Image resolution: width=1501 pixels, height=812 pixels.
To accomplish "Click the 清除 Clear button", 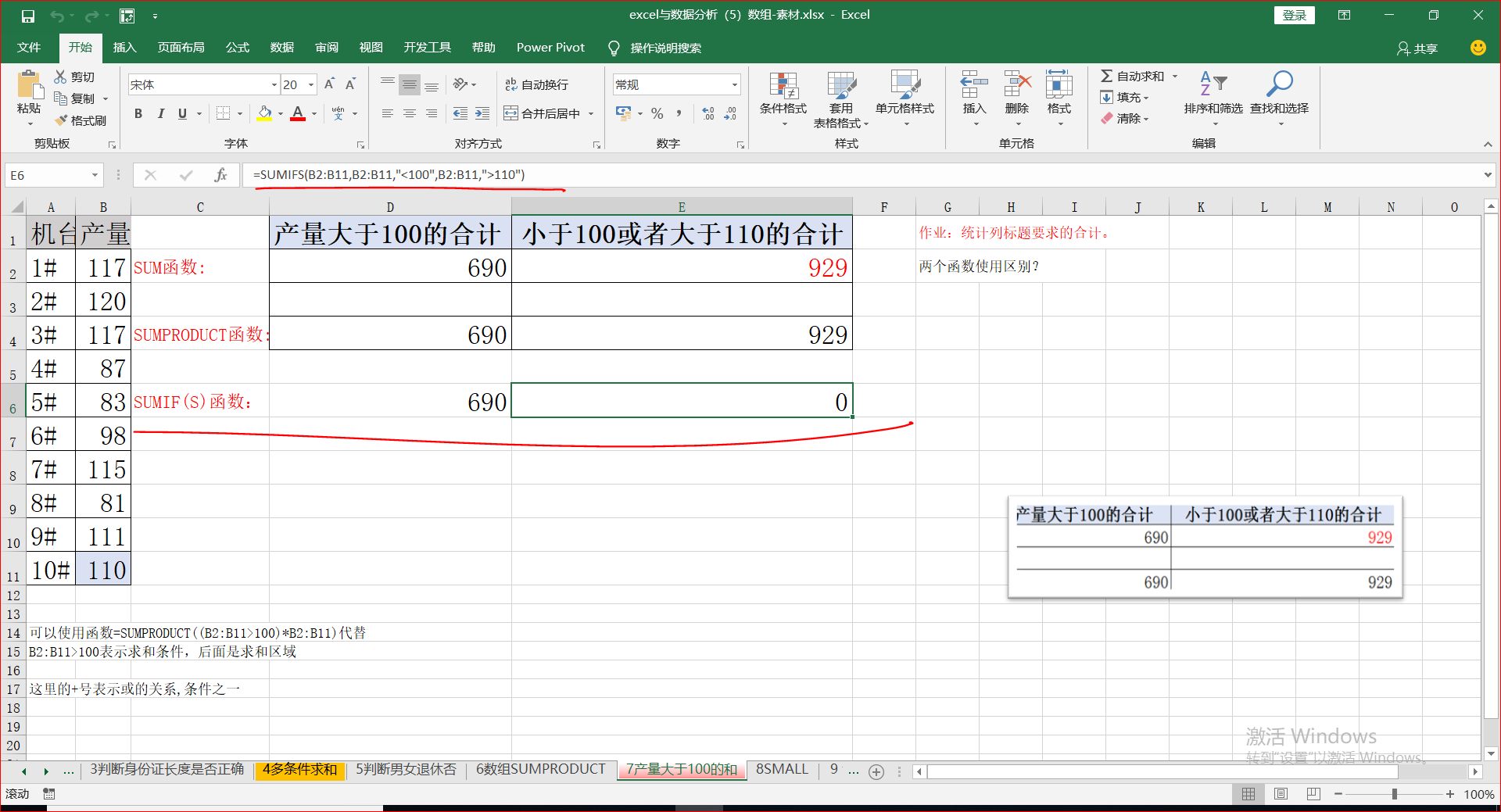I will (x=1124, y=118).
